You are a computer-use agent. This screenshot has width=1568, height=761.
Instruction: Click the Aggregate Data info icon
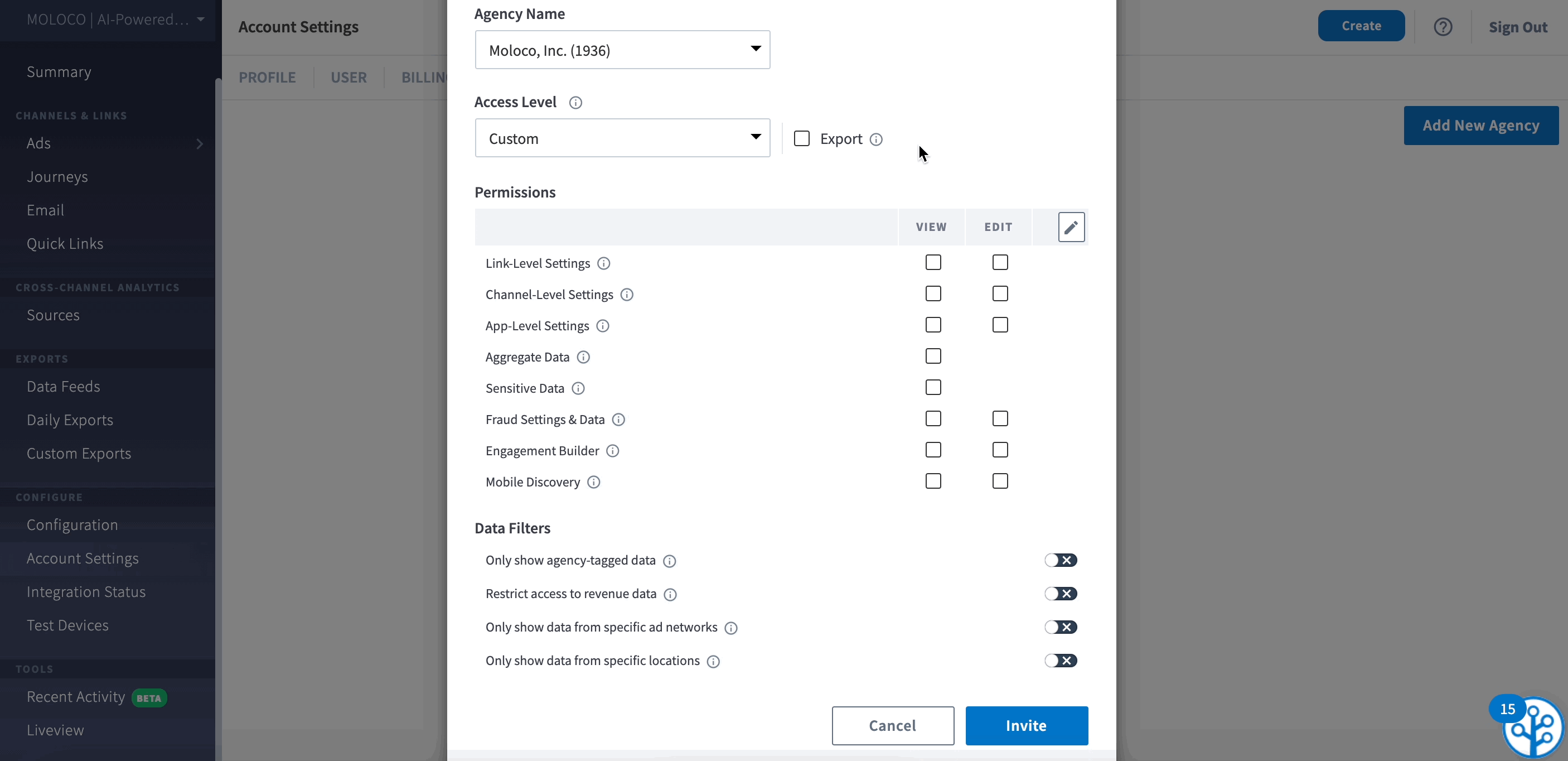click(x=583, y=358)
